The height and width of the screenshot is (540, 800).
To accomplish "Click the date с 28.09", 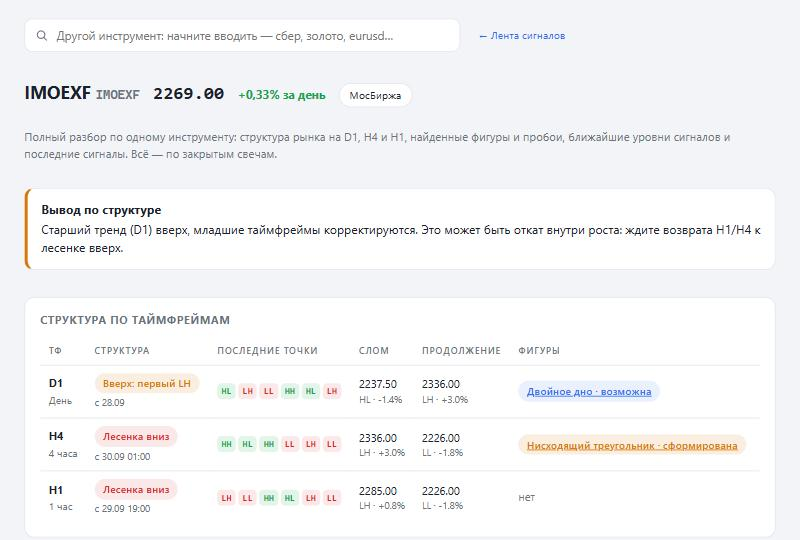I will point(110,402).
